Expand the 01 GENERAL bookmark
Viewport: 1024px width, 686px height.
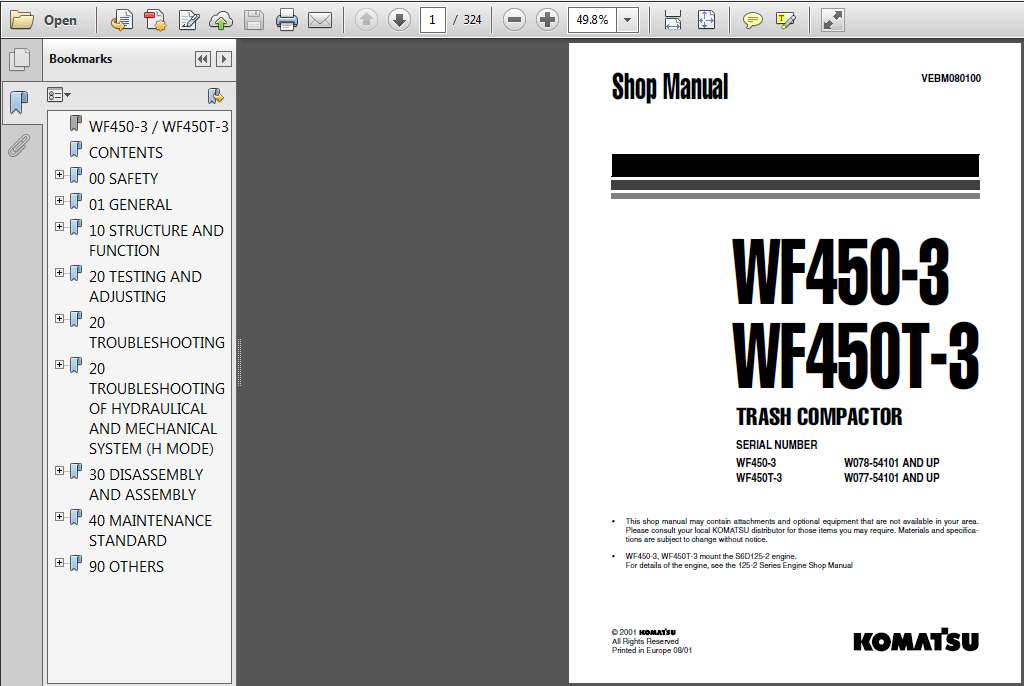pos(59,201)
